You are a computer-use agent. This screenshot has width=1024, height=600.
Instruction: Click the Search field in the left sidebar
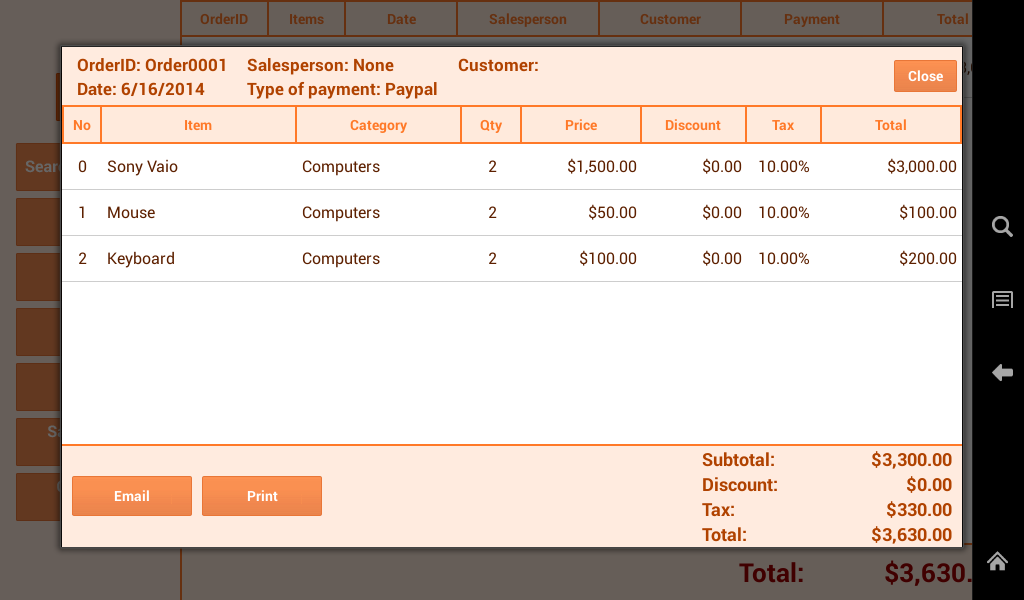point(40,166)
